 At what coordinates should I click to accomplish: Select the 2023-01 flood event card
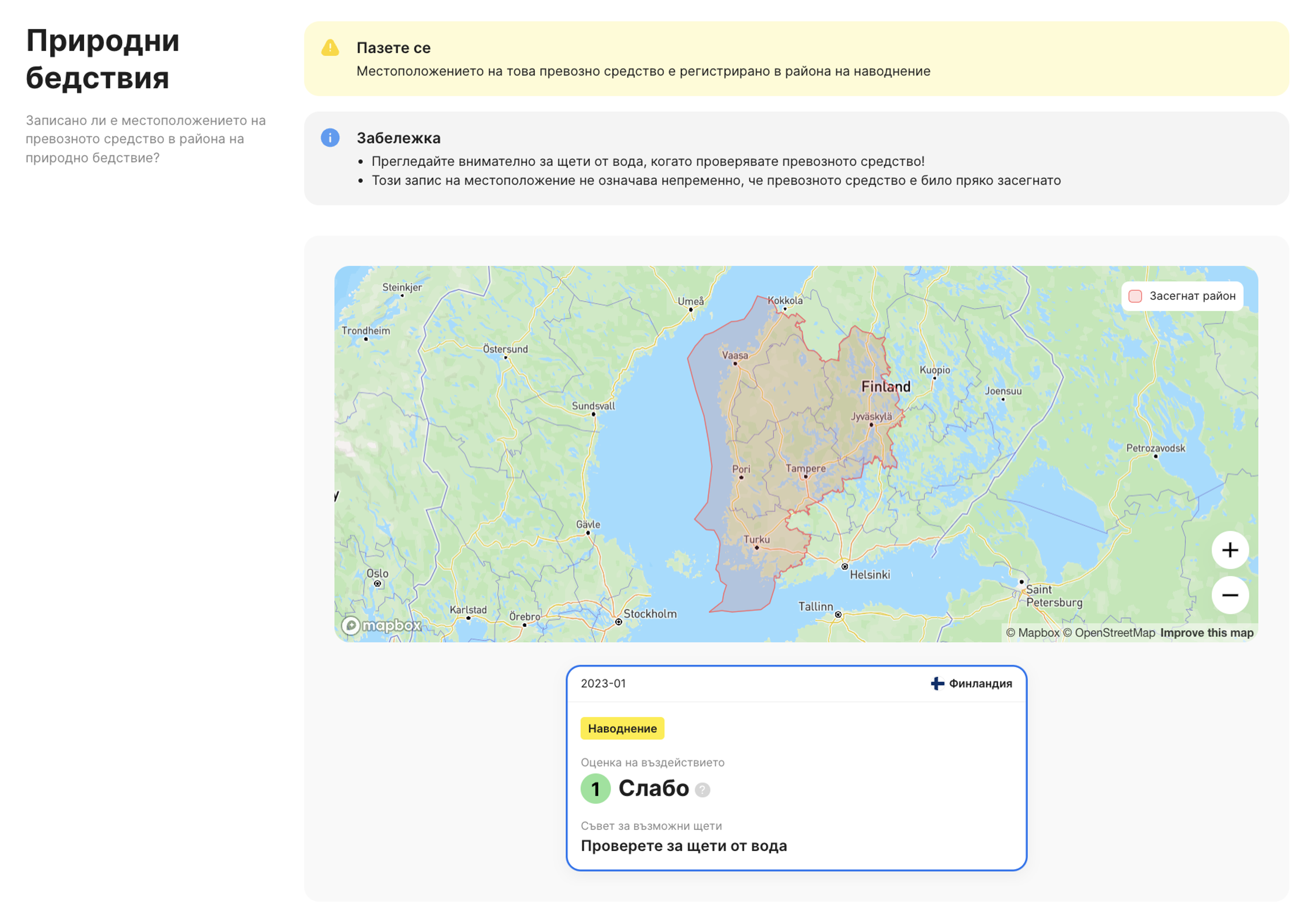[796, 768]
